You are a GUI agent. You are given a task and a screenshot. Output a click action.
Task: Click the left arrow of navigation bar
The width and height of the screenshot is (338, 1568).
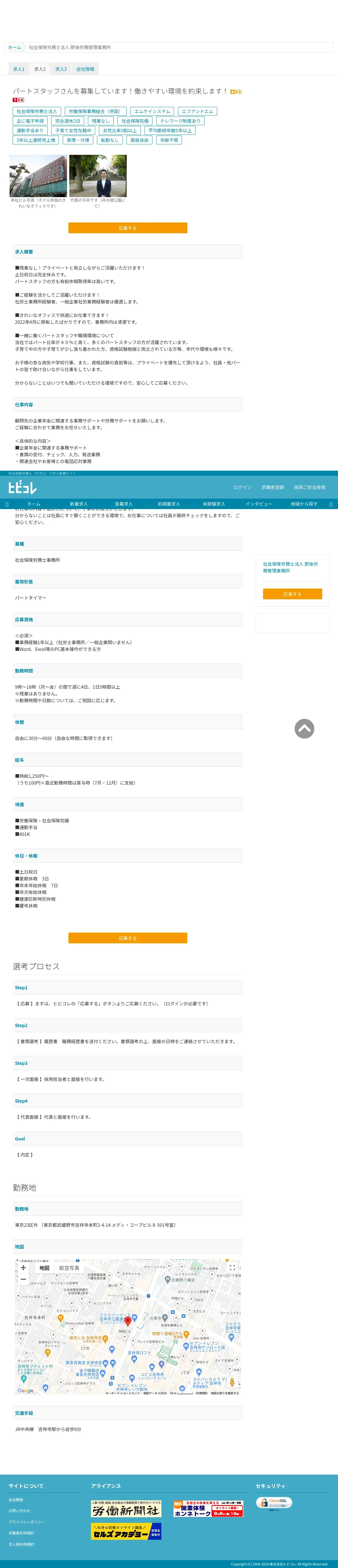pyautogui.click(x=7, y=504)
